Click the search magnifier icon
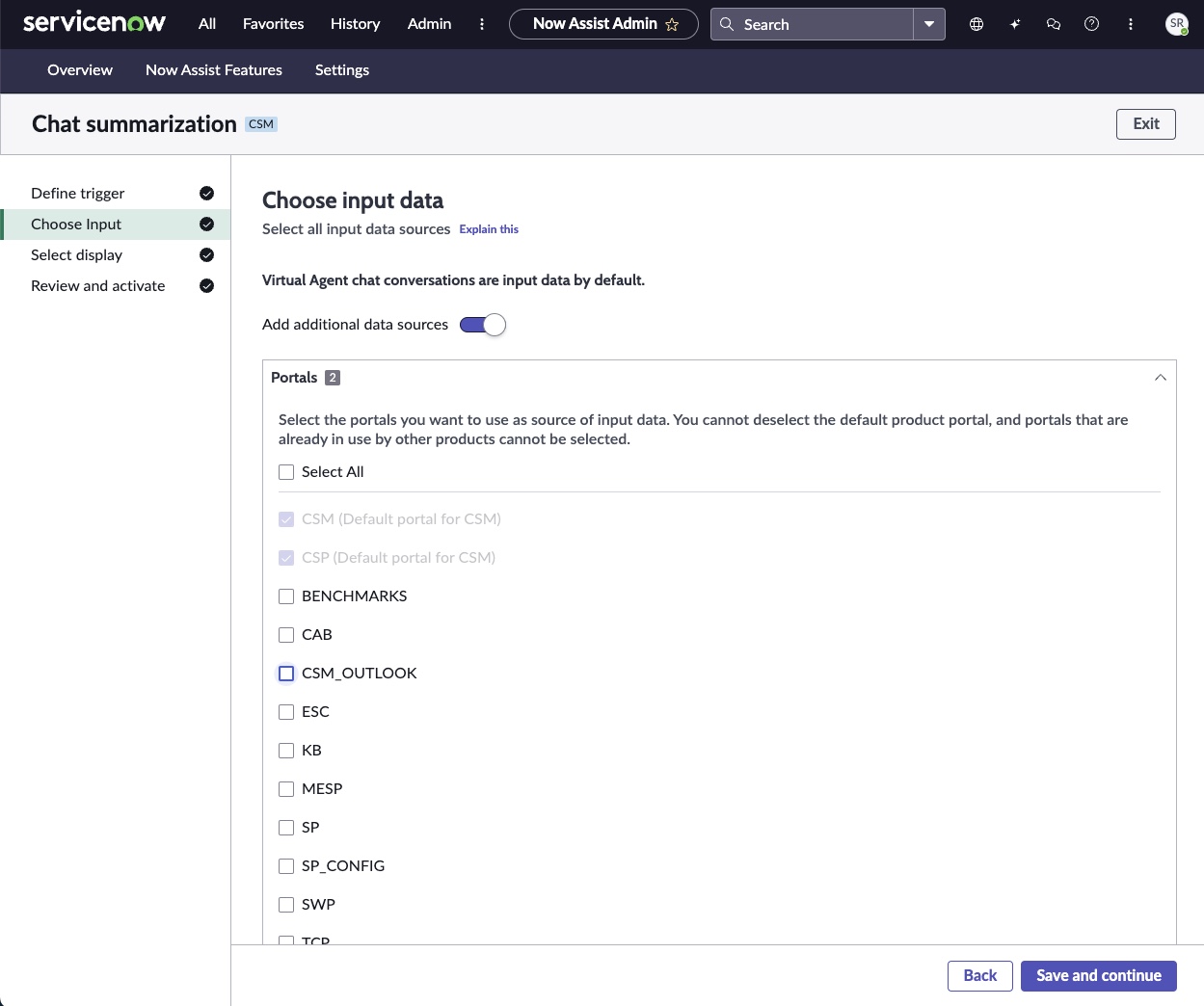Screen dimensions: 1204x1006 [x=727, y=24]
